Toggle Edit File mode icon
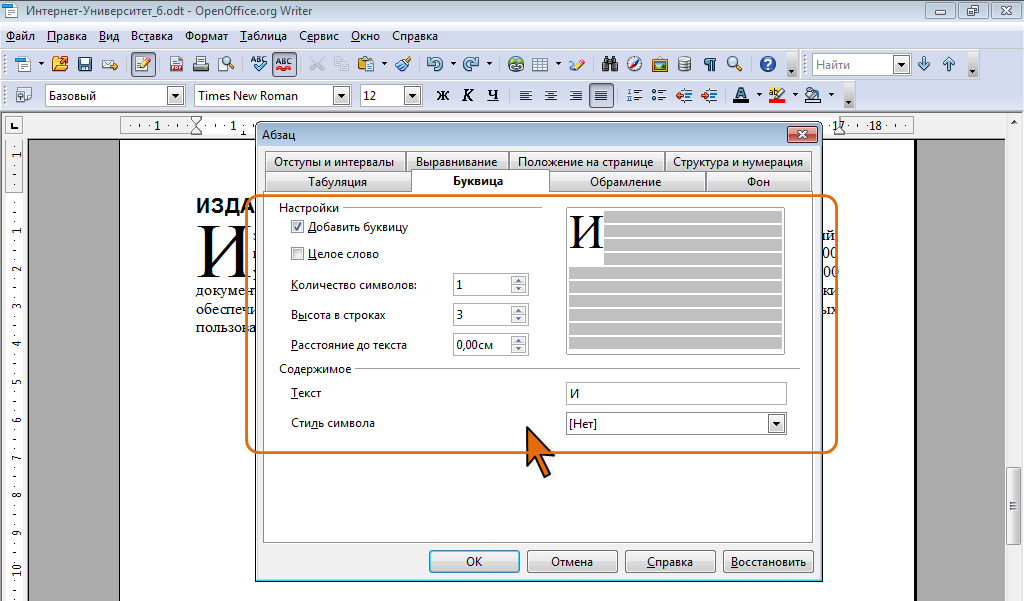Screen dimensions: 1024x601 [x=143, y=64]
